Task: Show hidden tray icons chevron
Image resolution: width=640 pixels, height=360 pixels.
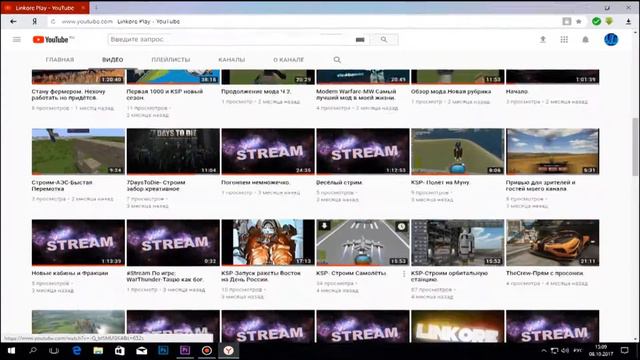Action: (x=544, y=351)
